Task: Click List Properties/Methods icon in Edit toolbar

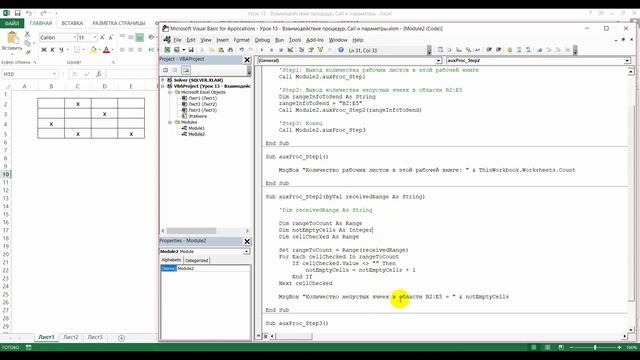Action: coord(440,50)
